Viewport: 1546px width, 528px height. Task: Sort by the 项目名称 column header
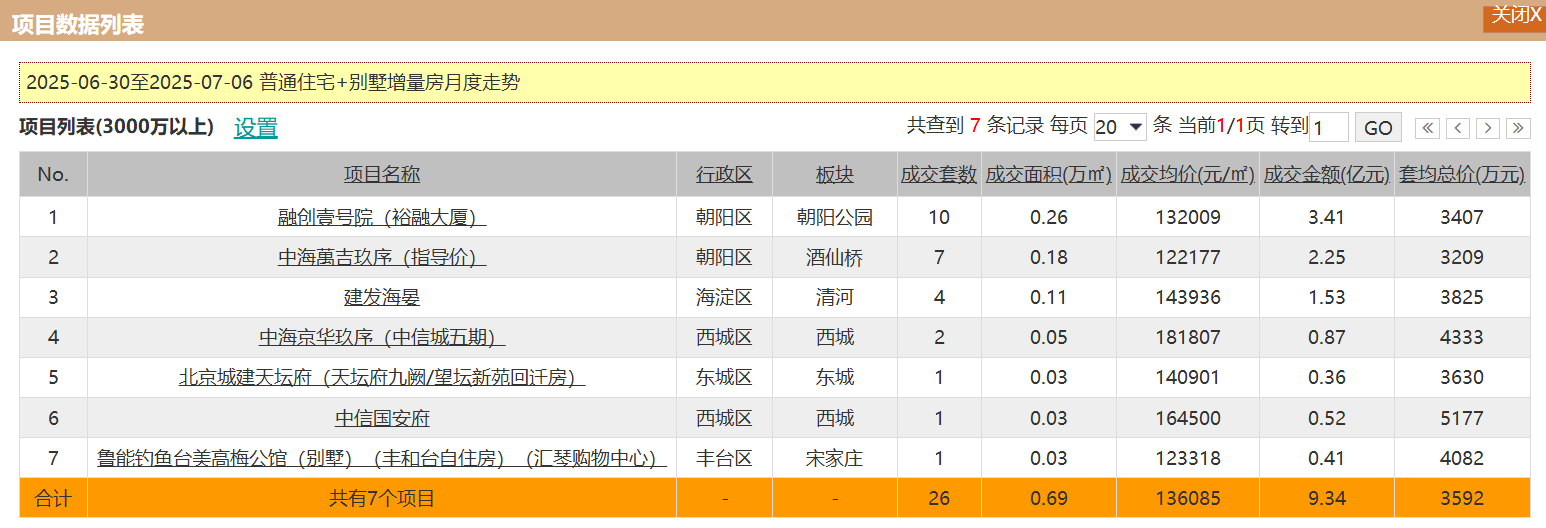(382, 174)
